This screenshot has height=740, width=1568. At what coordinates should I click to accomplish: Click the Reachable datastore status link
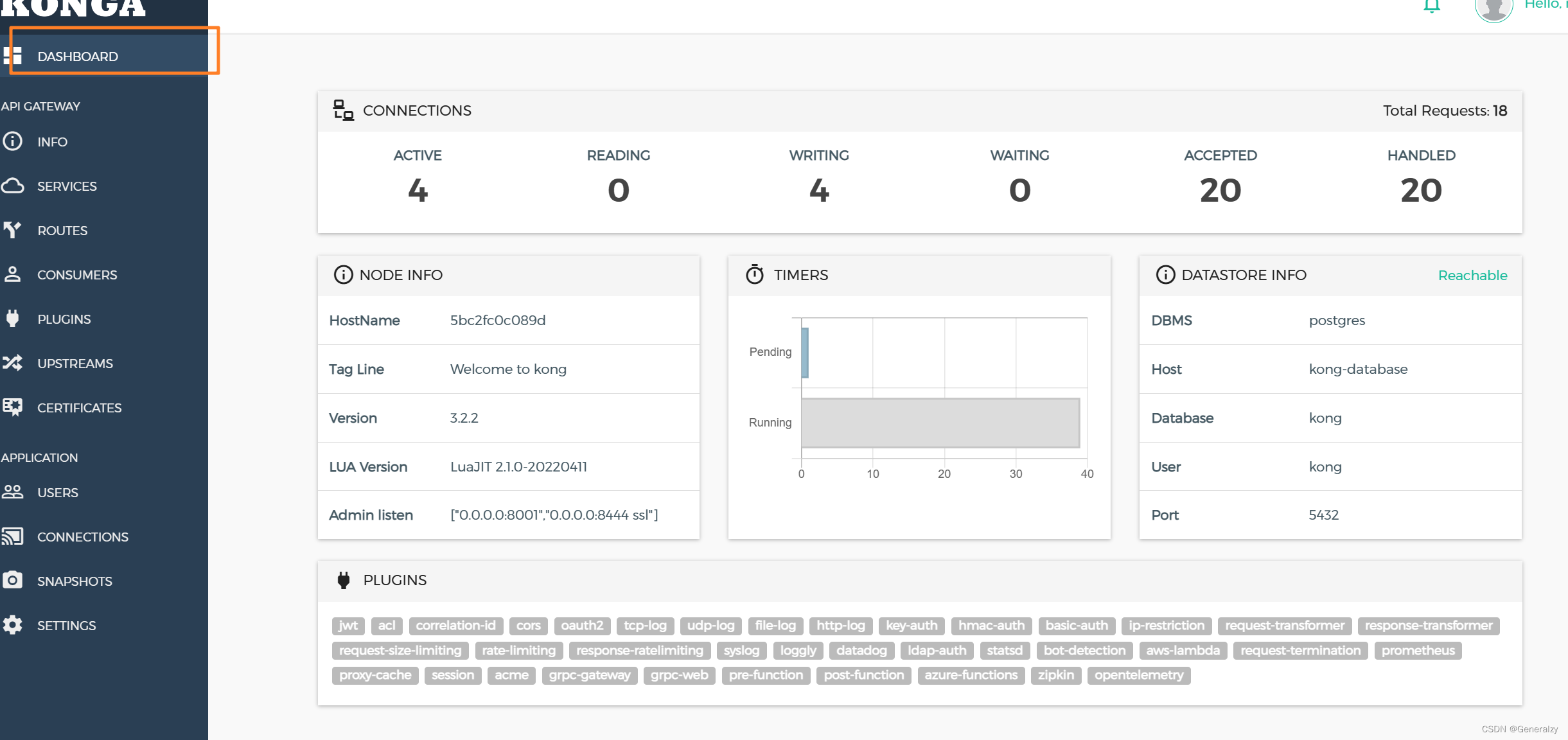pyautogui.click(x=1472, y=275)
